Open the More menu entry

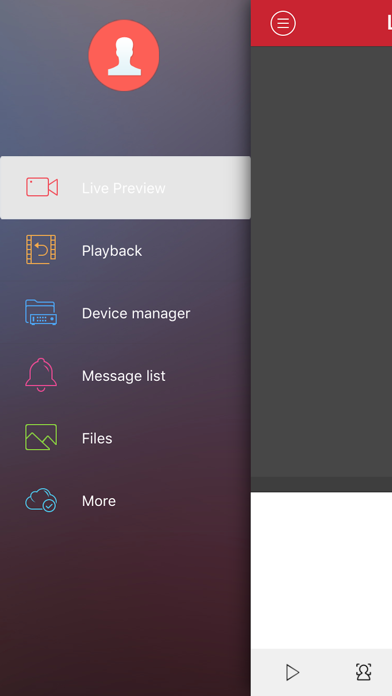click(126, 501)
